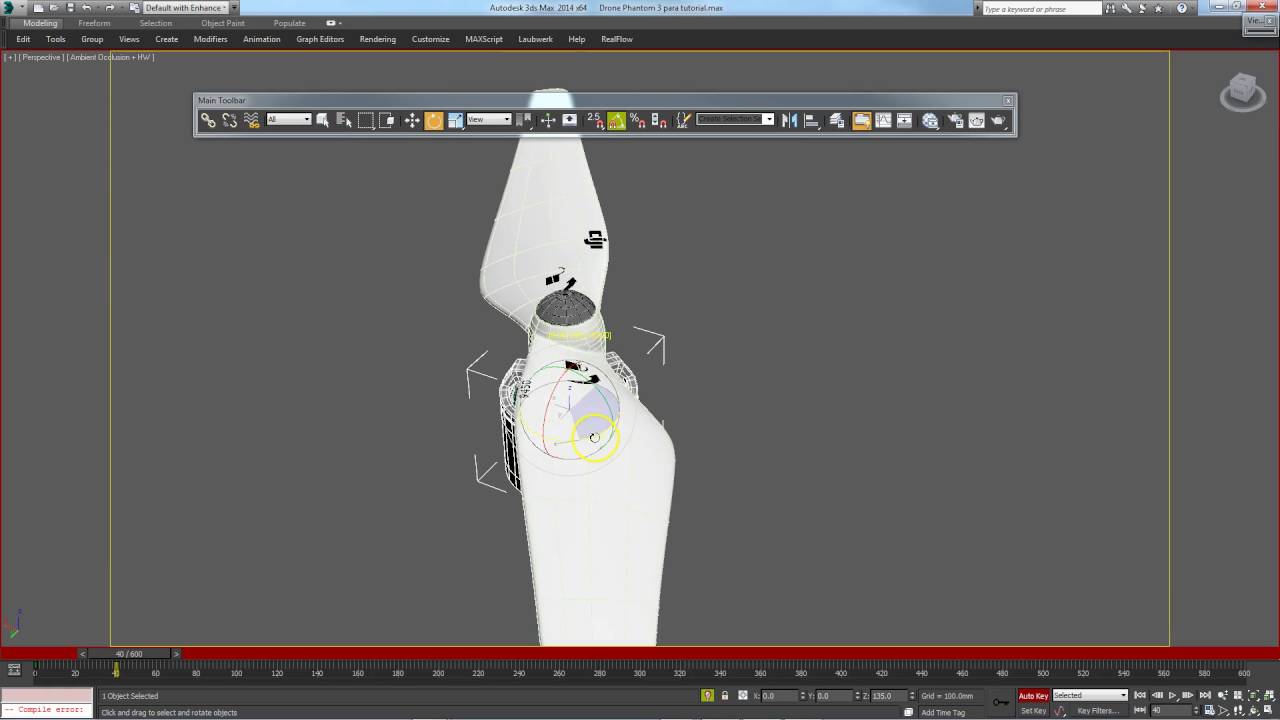Image resolution: width=1280 pixels, height=720 pixels.
Task: Toggle Percent Snap button
Action: coord(638,120)
